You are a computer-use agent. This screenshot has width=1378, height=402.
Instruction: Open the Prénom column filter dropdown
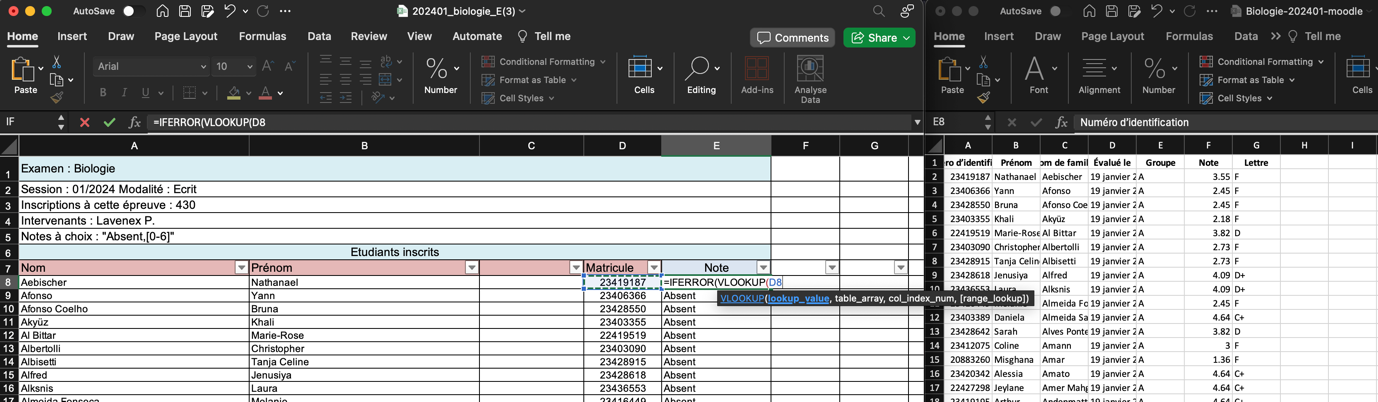[472, 268]
